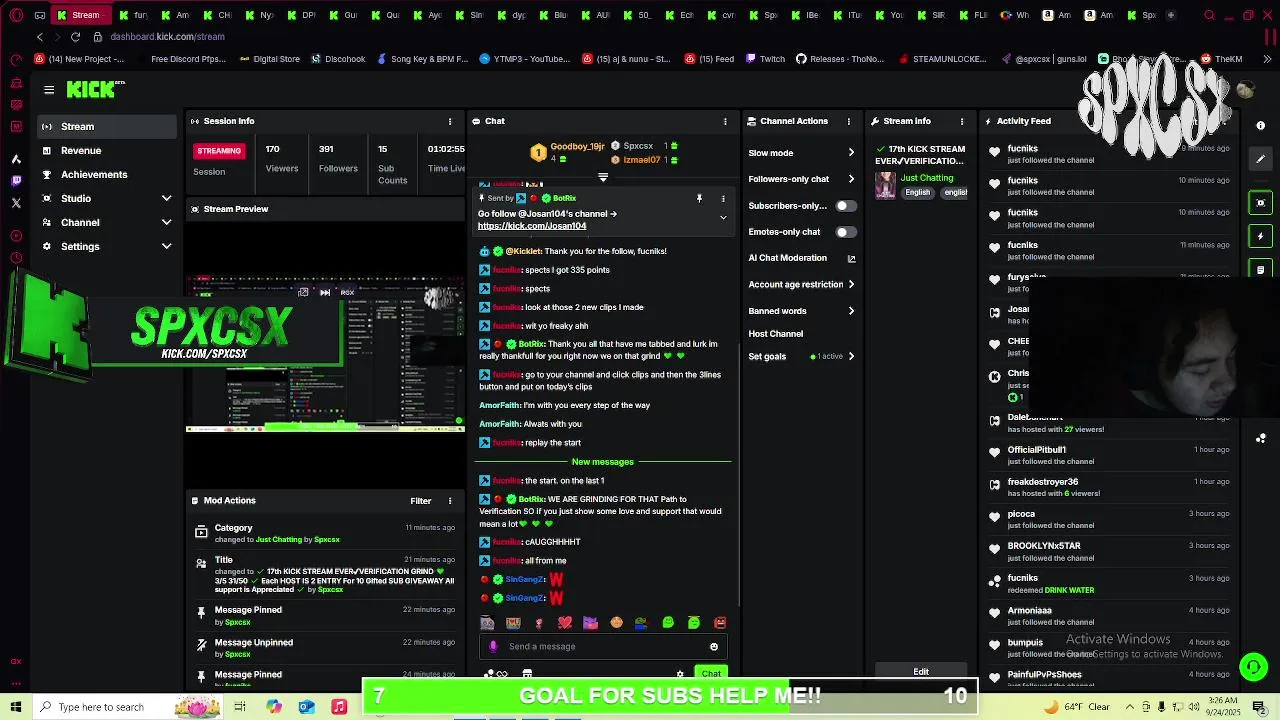Open Session Info panel options menu

coord(450,121)
